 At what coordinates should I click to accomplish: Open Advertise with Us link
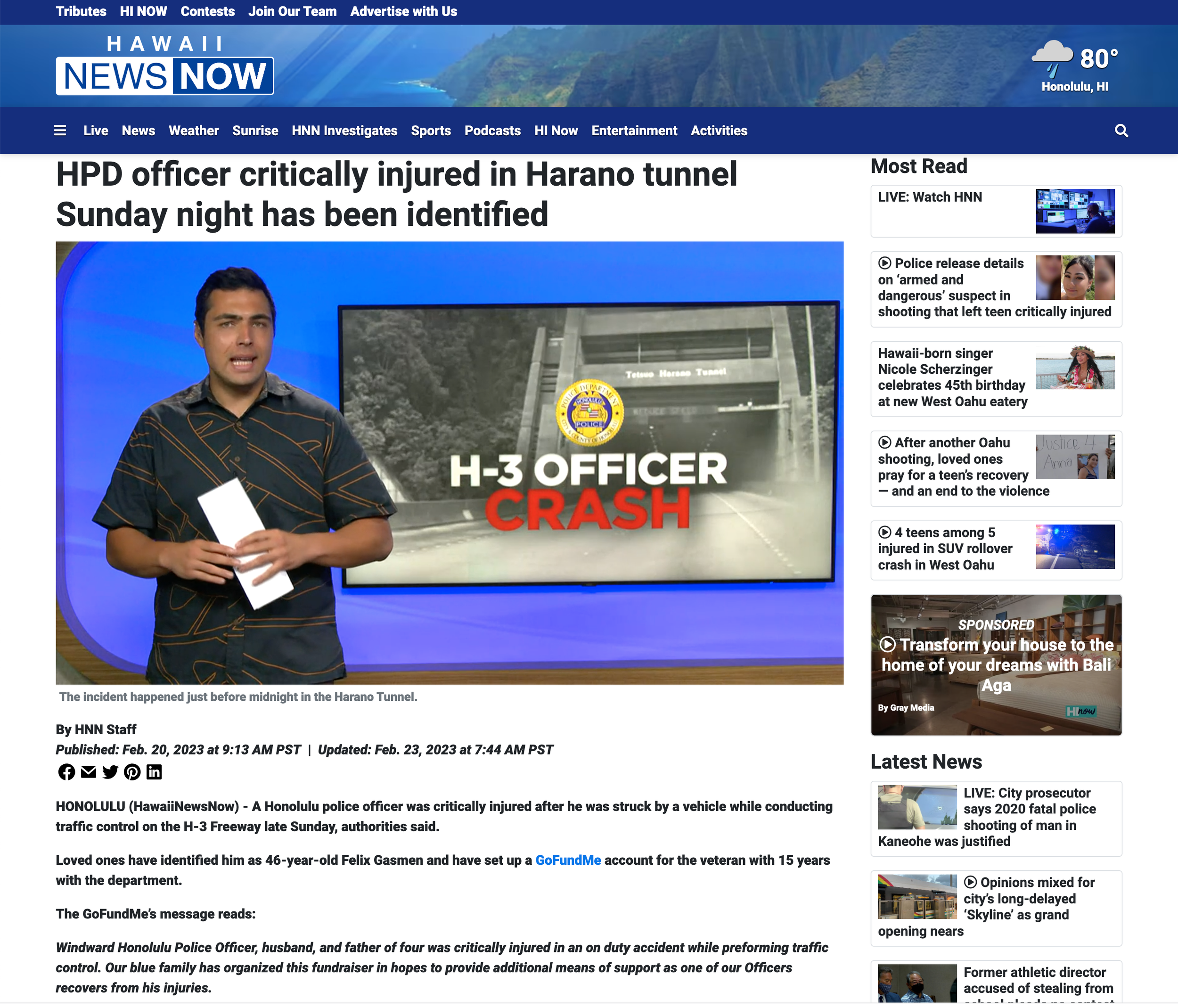click(x=403, y=11)
